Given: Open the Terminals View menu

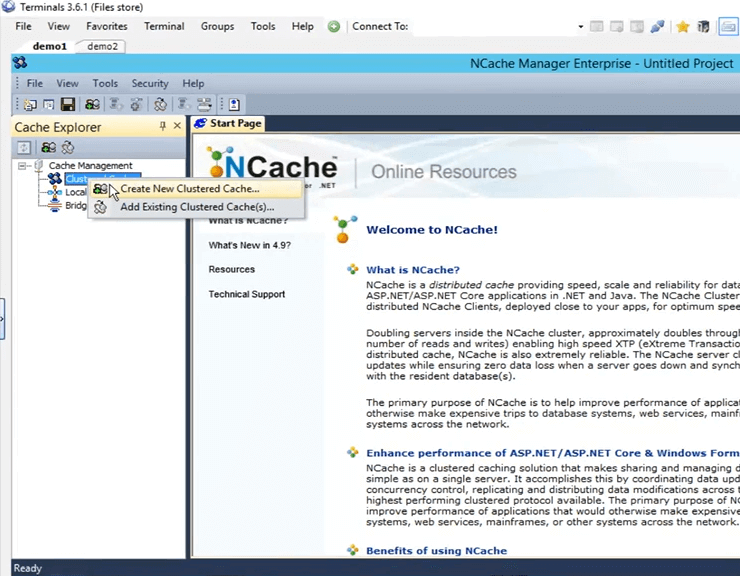Looking at the screenshot, I should pyautogui.click(x=59, y=26).
